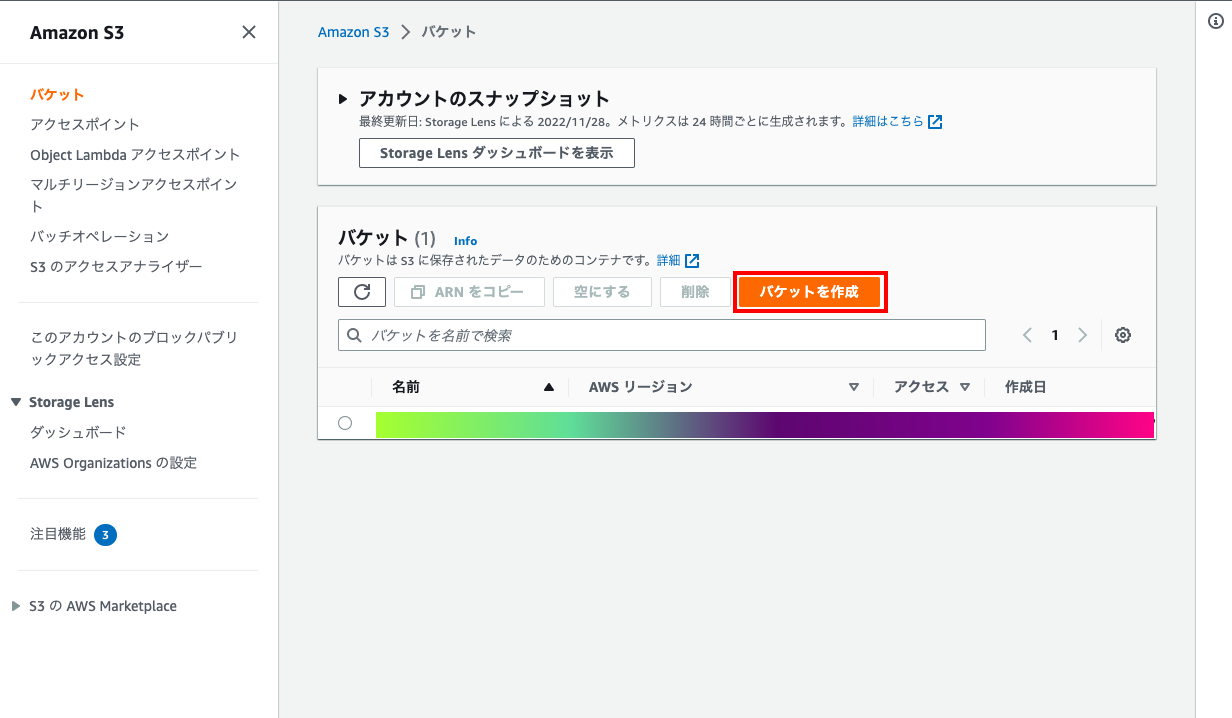Sort by AWS リージョン column dropdown arrow
The image size is (1232, 718).
pos(853,388)
